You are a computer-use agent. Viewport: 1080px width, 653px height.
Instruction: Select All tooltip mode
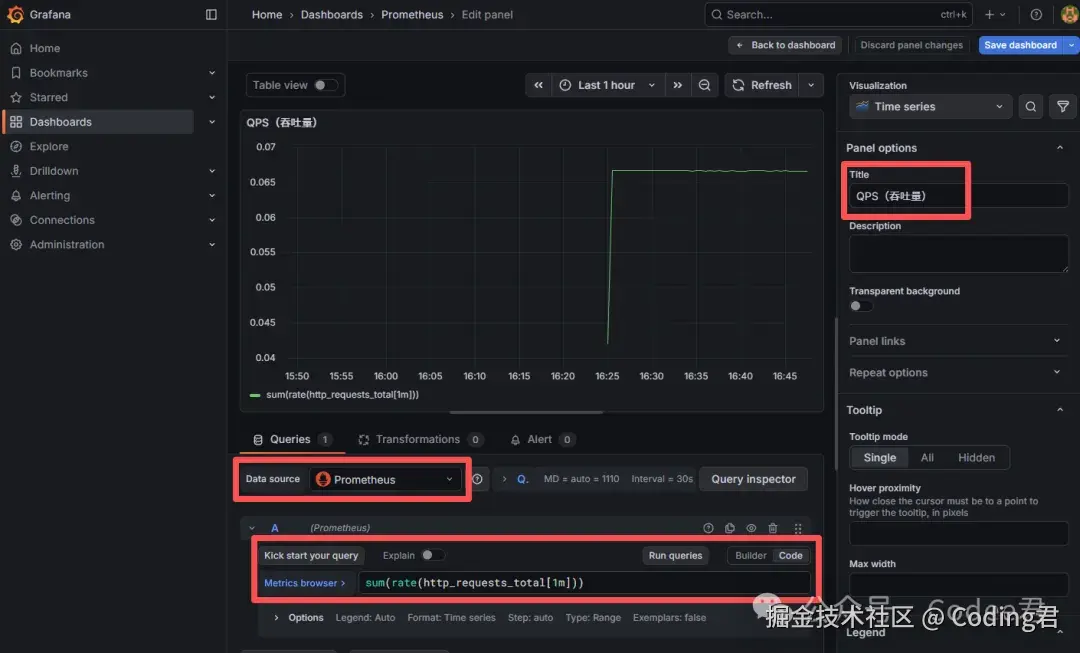(x=927, y=457)
